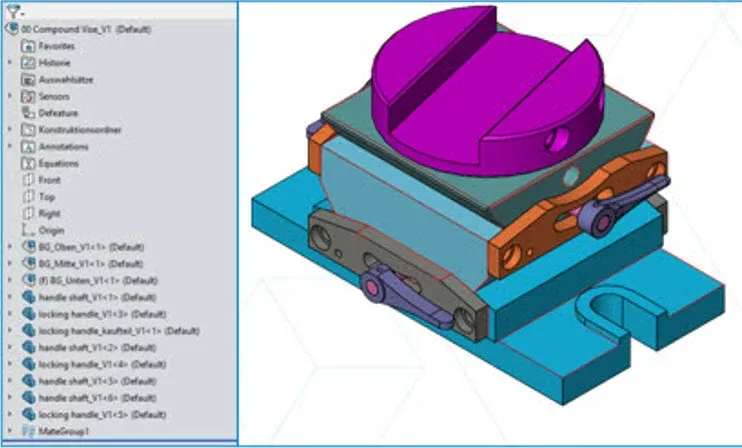742x448 pixels.
Task: Click the BG_Oben_V1<1> subassembly icon
Action: [x=27, y=247]
